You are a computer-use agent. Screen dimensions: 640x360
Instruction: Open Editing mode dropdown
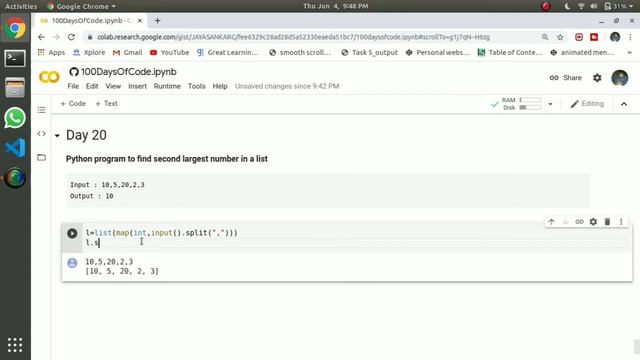point(587,104)
